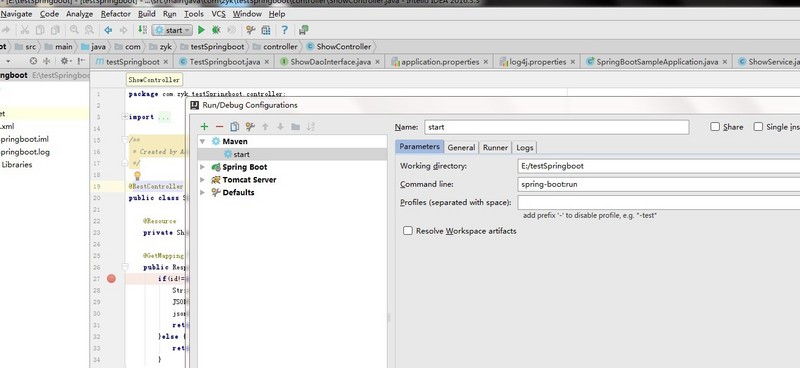The image size is (800, 368).
Task: Remove the selected configuration with minus icon
Action: [219, 127]
